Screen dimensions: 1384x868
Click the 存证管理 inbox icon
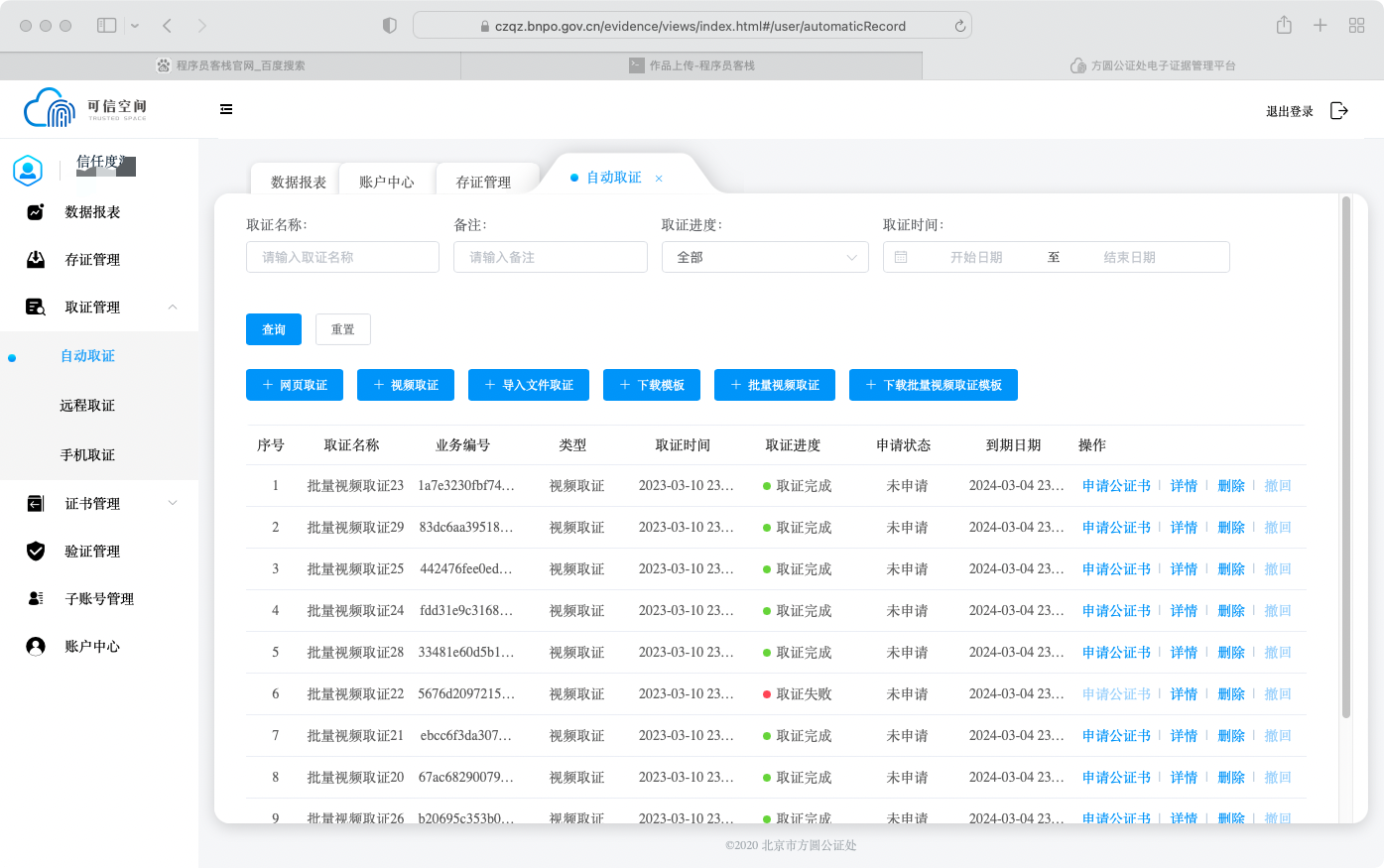[x=36, y=259]
